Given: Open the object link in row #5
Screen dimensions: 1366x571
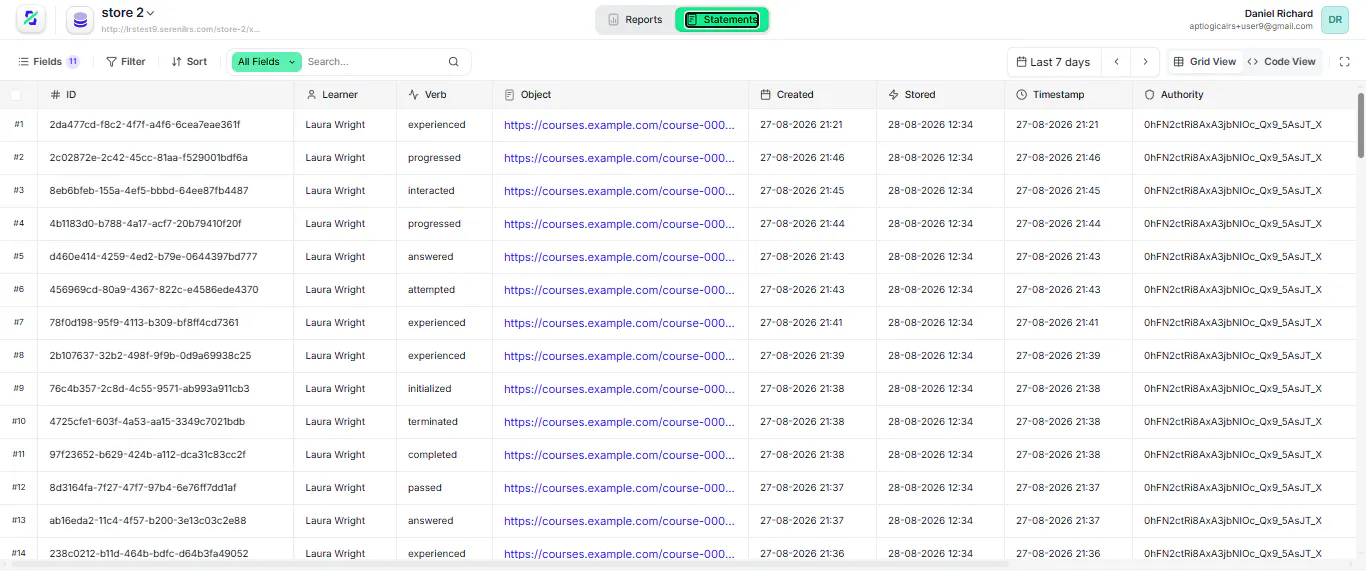Looking at the screenshot, I should pos(619,258).
